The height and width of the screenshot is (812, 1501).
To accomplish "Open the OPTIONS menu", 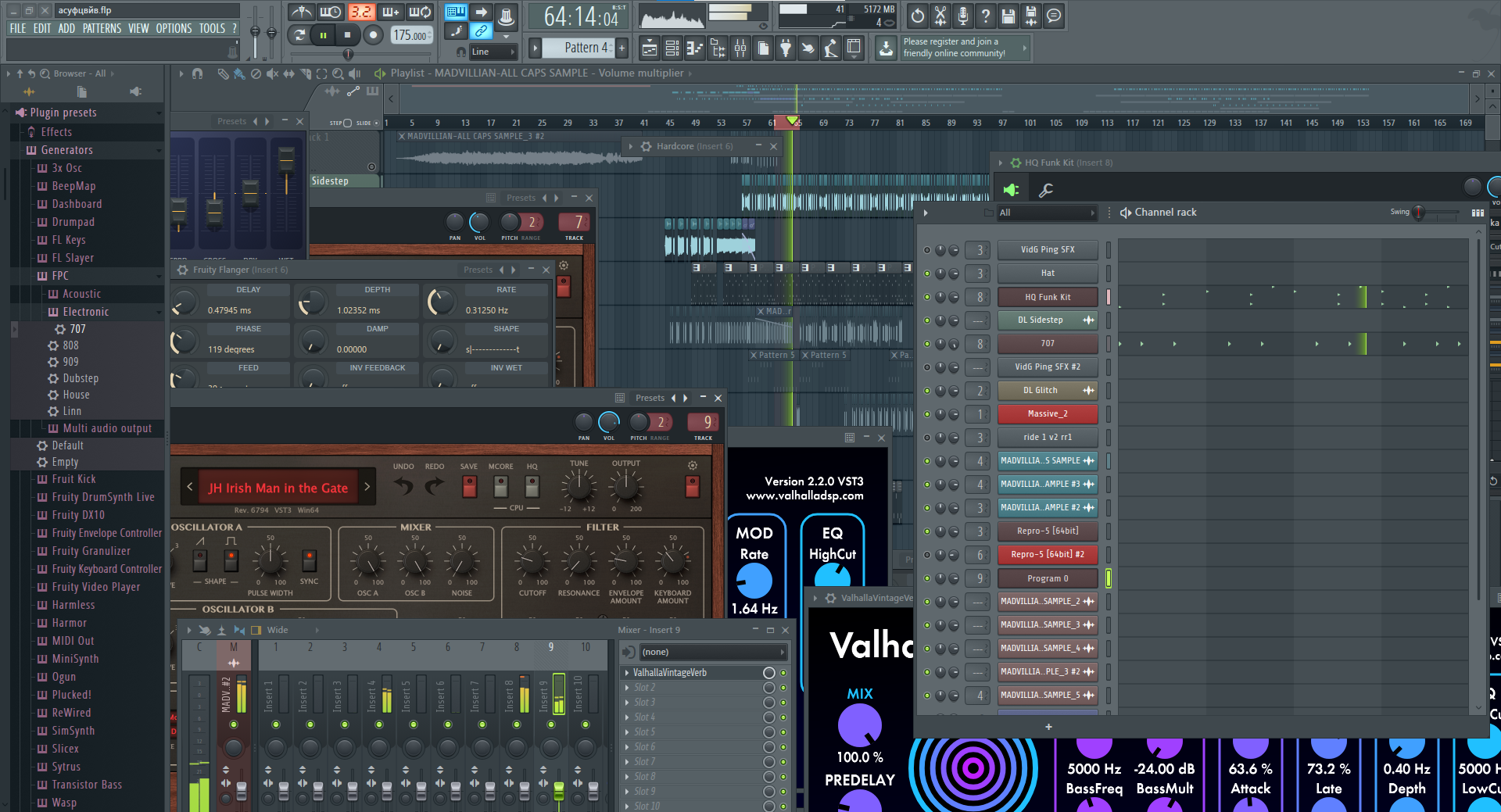I will coord(174,28).
